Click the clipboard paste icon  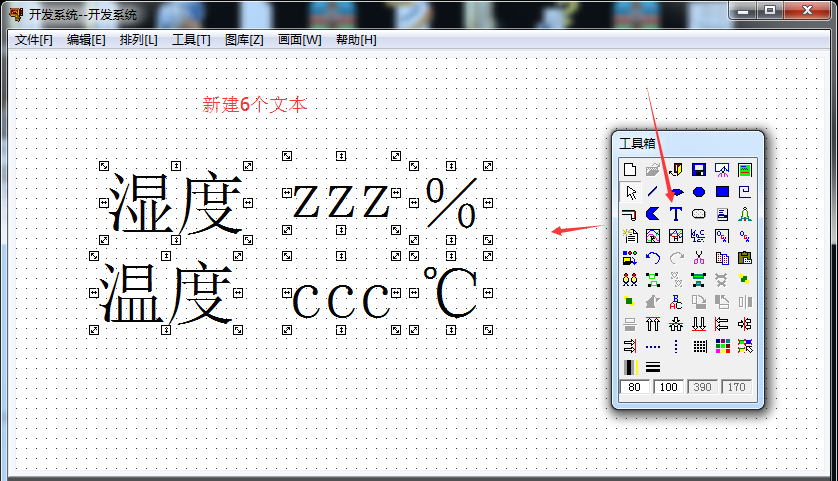click(x=744, y=258)
